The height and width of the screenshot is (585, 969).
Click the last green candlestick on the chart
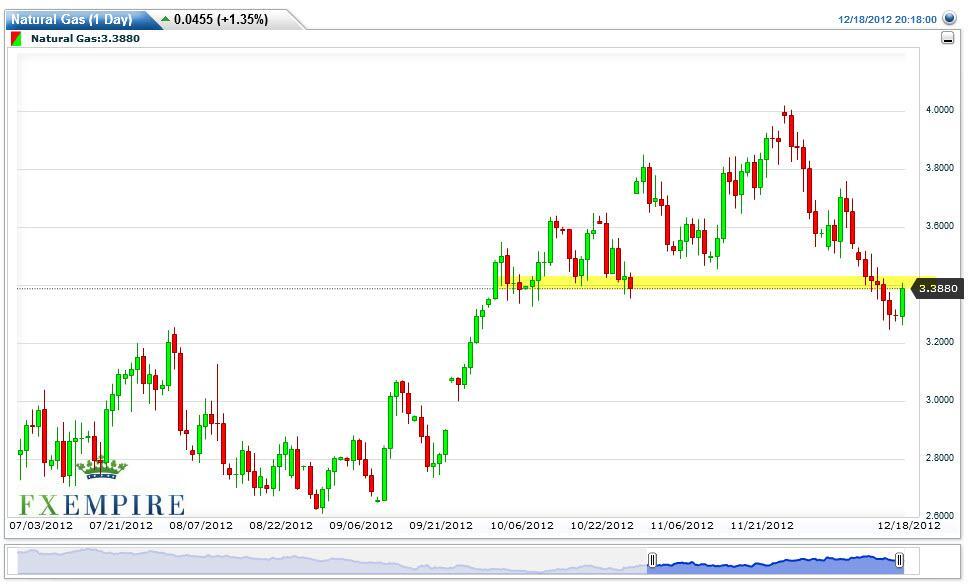902,302
